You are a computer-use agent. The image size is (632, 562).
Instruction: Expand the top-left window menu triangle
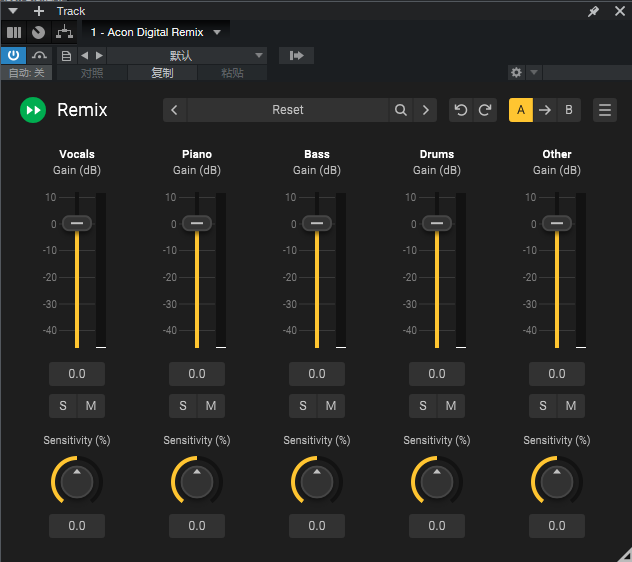coord(13,11)
